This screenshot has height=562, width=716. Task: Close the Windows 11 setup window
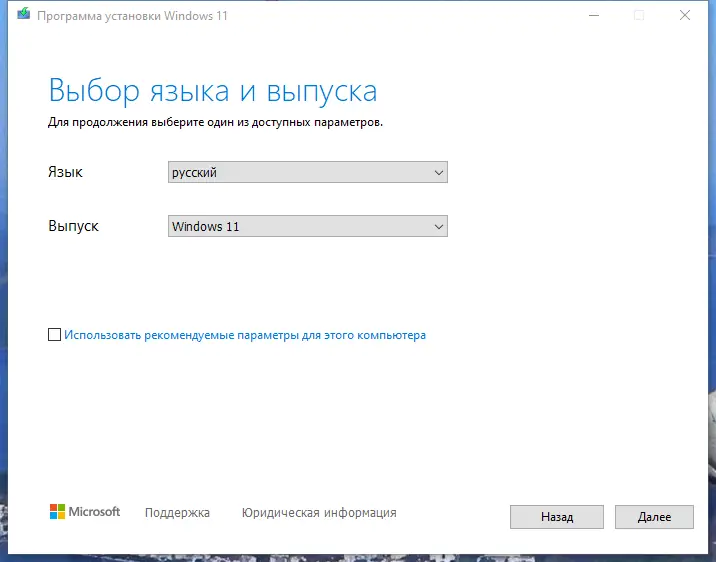[684, 15]
